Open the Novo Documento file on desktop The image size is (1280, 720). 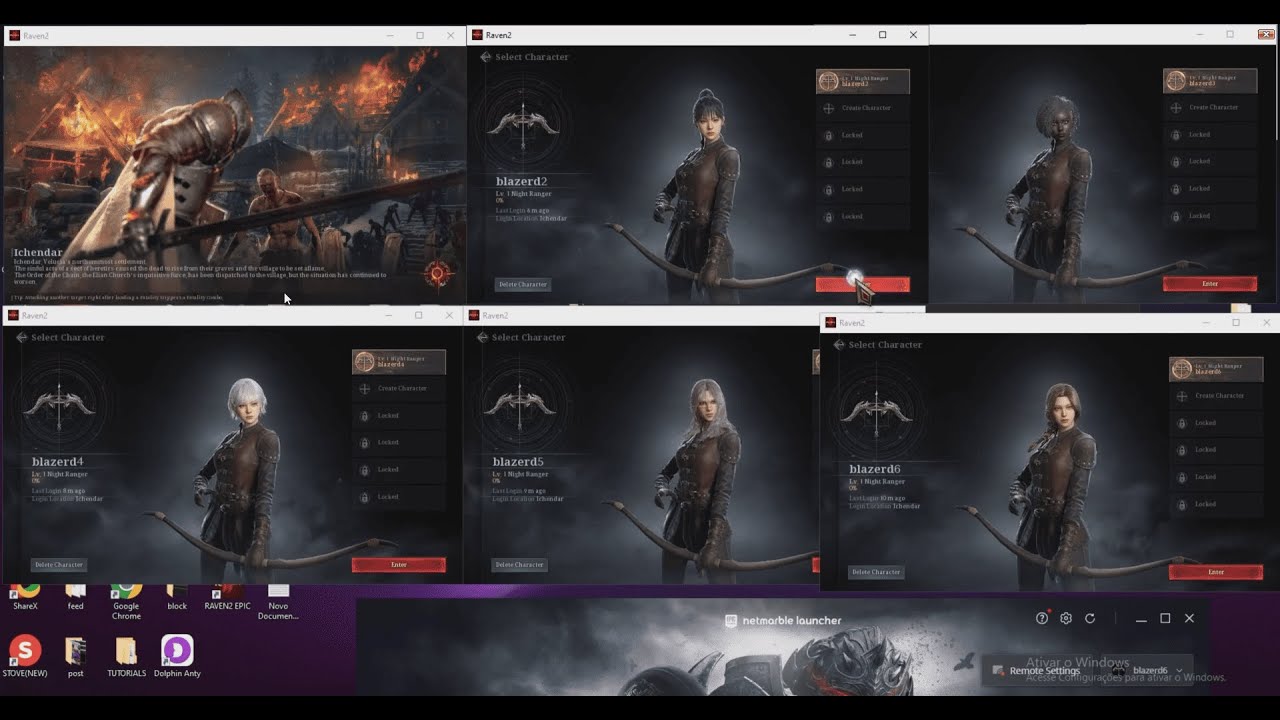pos(278,602)
